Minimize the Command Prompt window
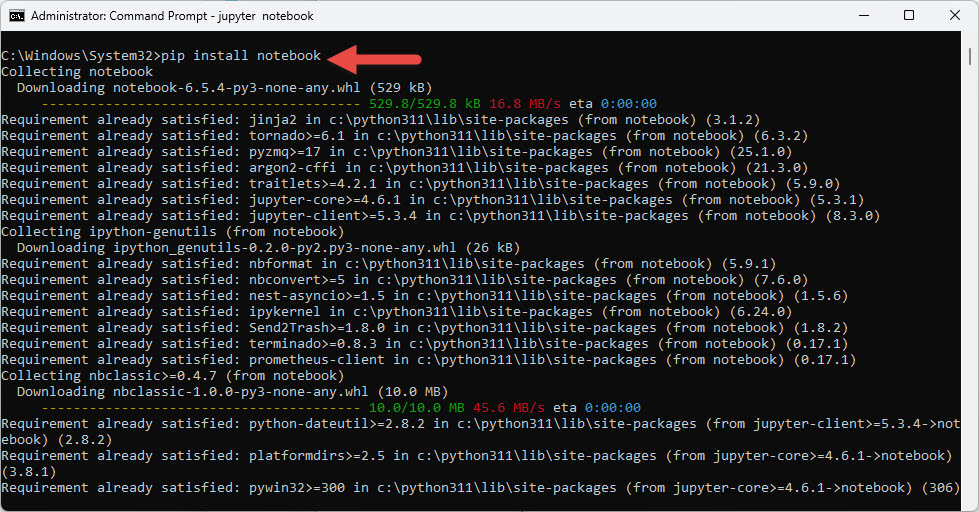 (863, 16)
